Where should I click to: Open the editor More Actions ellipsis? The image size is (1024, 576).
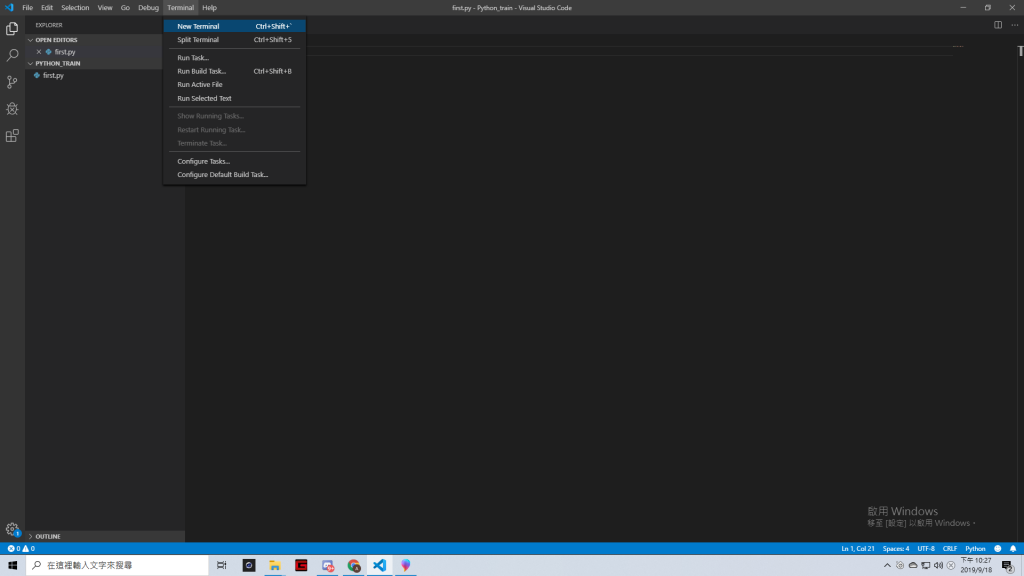click(x=1014, y=25)
